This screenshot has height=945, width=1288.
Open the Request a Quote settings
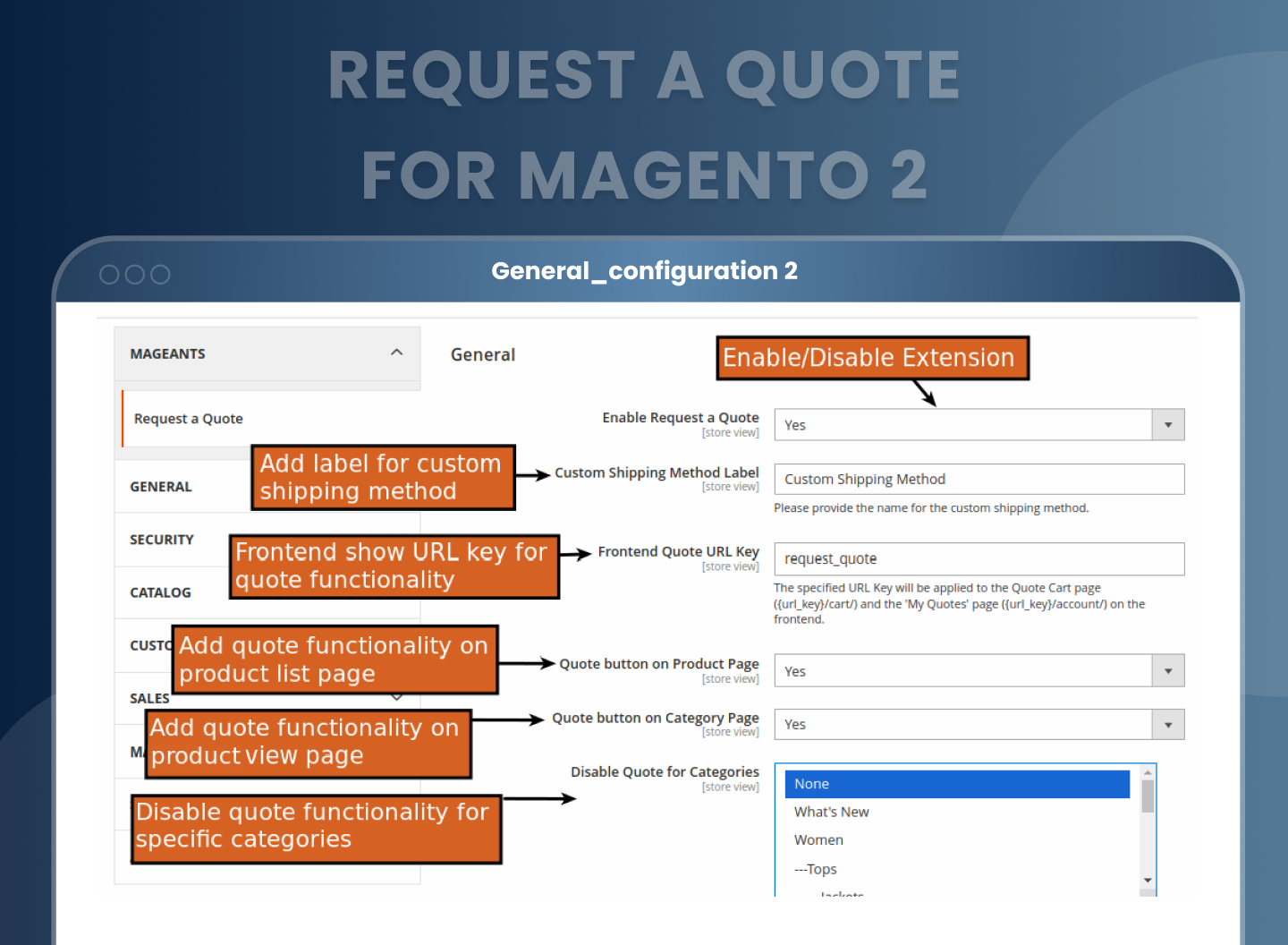pos(189,419)
